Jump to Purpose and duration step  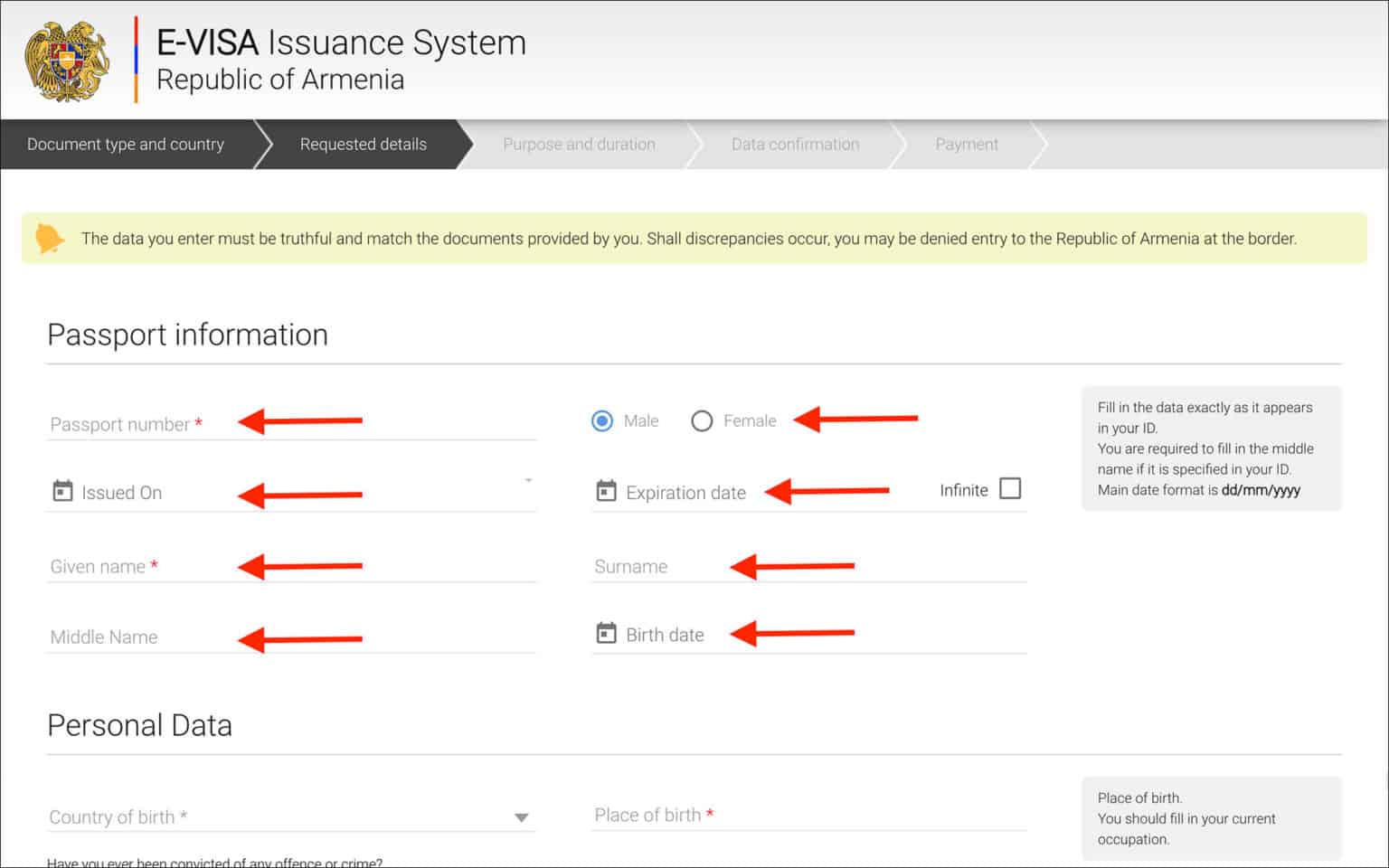(579, 145)
